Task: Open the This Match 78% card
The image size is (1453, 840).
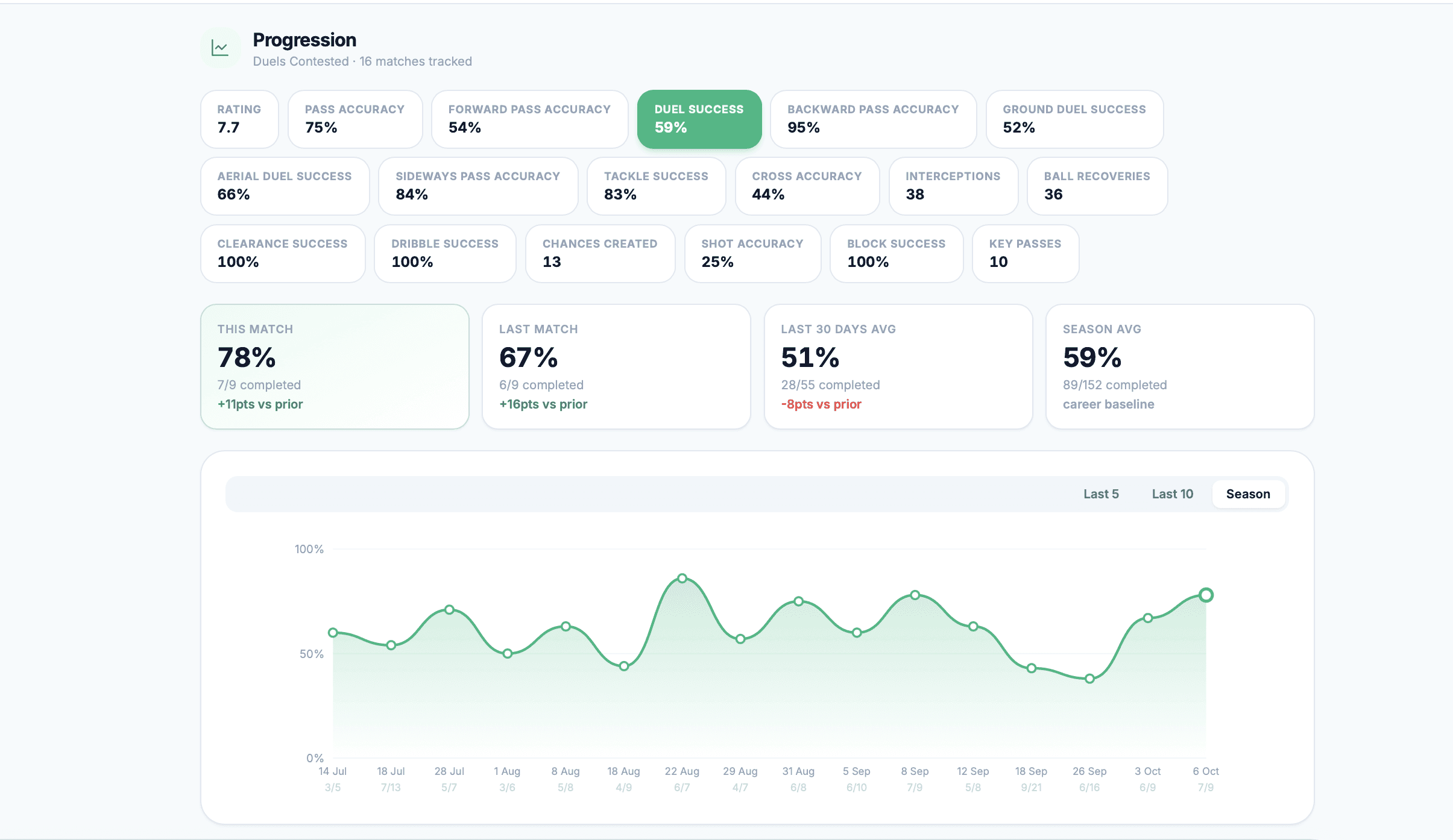Action: tap(335, 366)
